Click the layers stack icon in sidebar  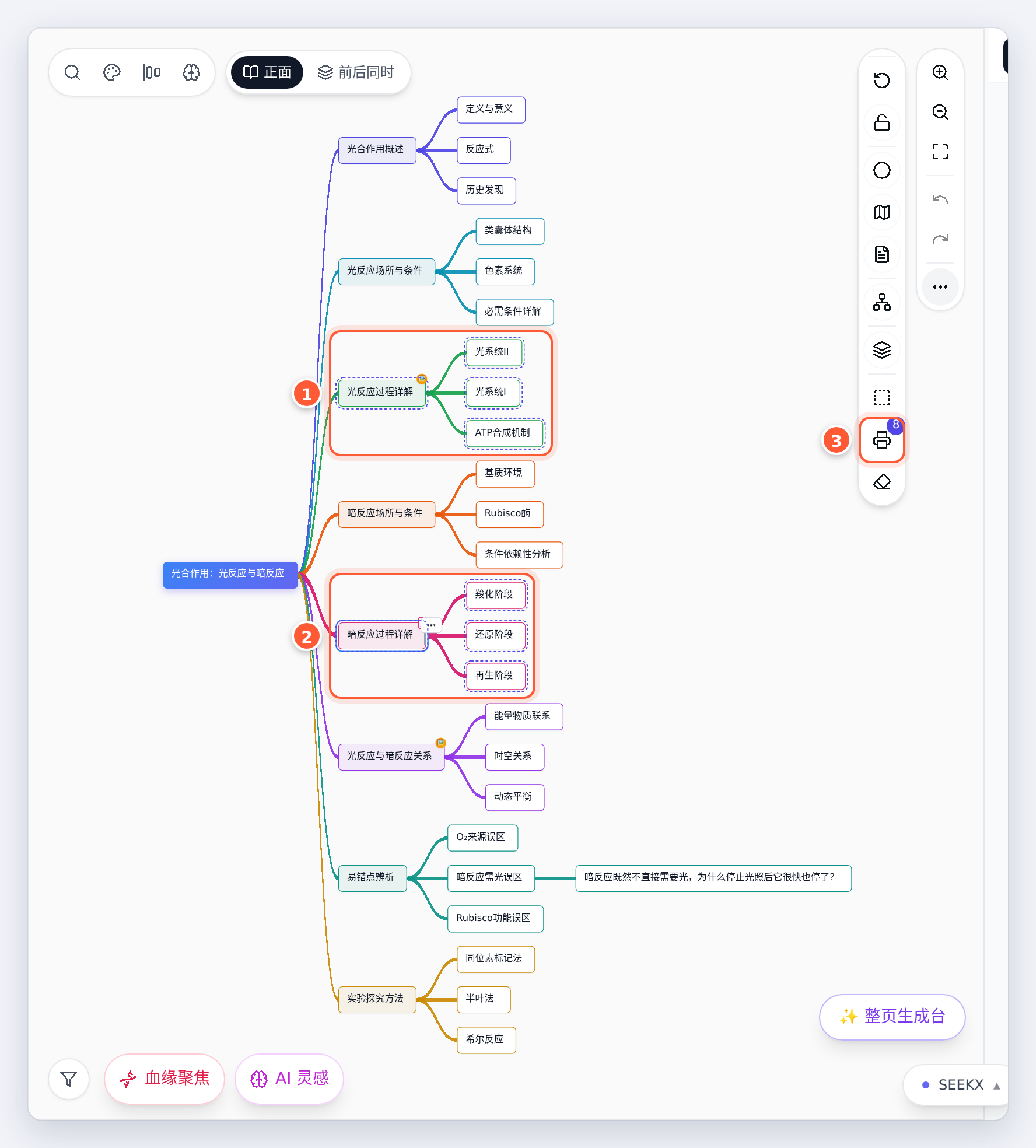[x=882, y=350]
